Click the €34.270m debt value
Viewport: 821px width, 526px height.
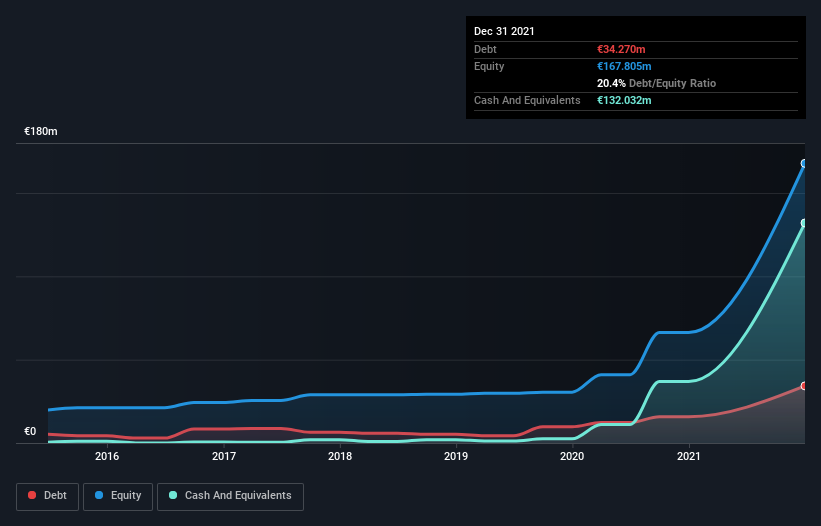pos(621,49)
